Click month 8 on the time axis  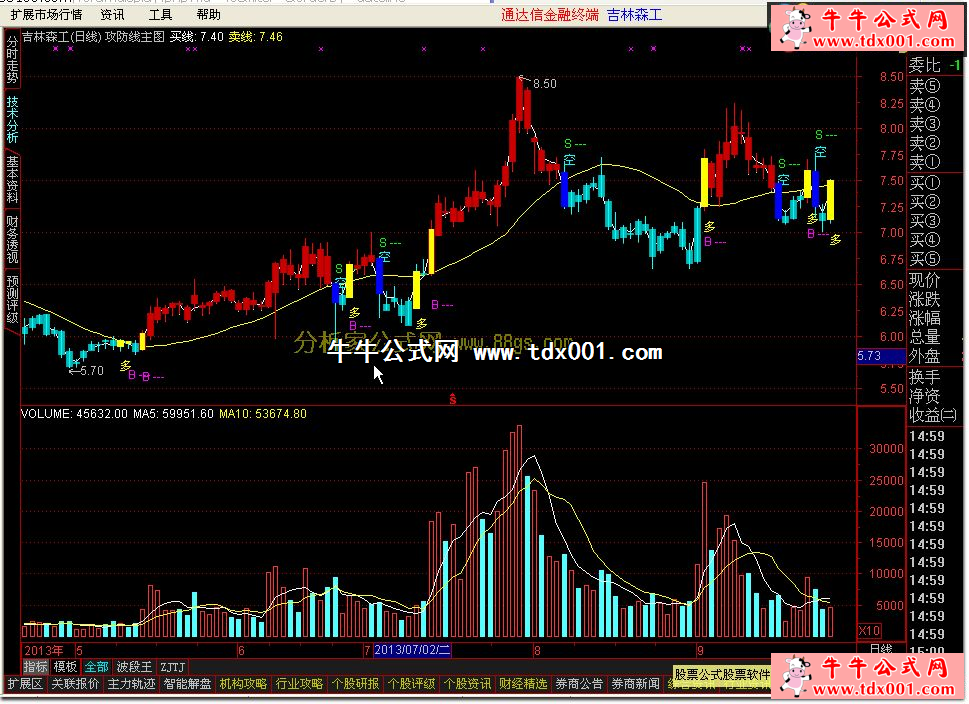point(537,650)
